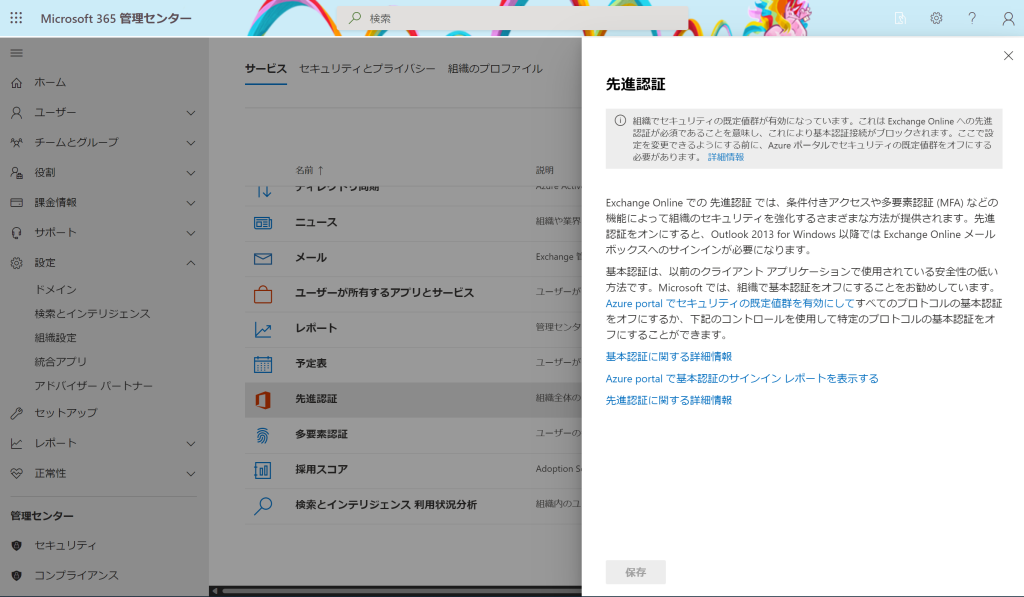The height and width of the screenshot is (597, 1024).
Task: Collapse the 設定 navigation section
Action: click(191, 263)
